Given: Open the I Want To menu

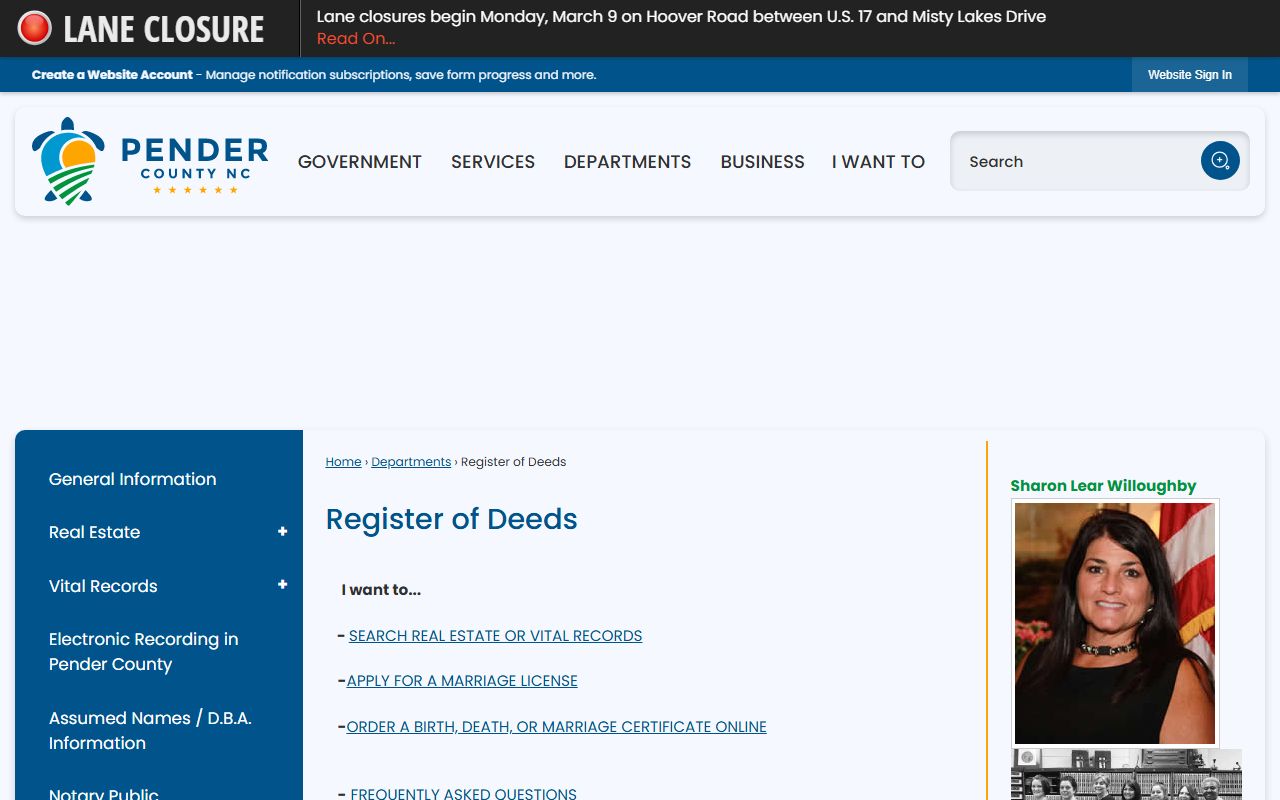Looking at the screenshot, I should click(x=879, y=162).
